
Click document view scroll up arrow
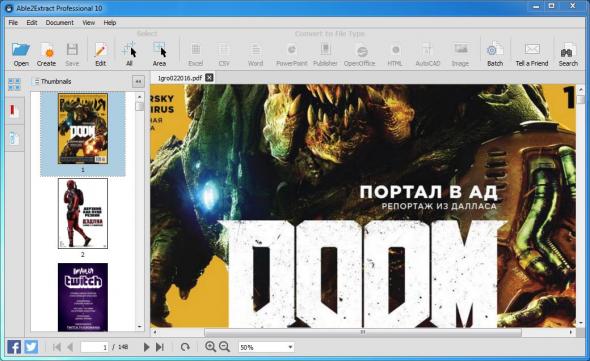click(581, 90)
